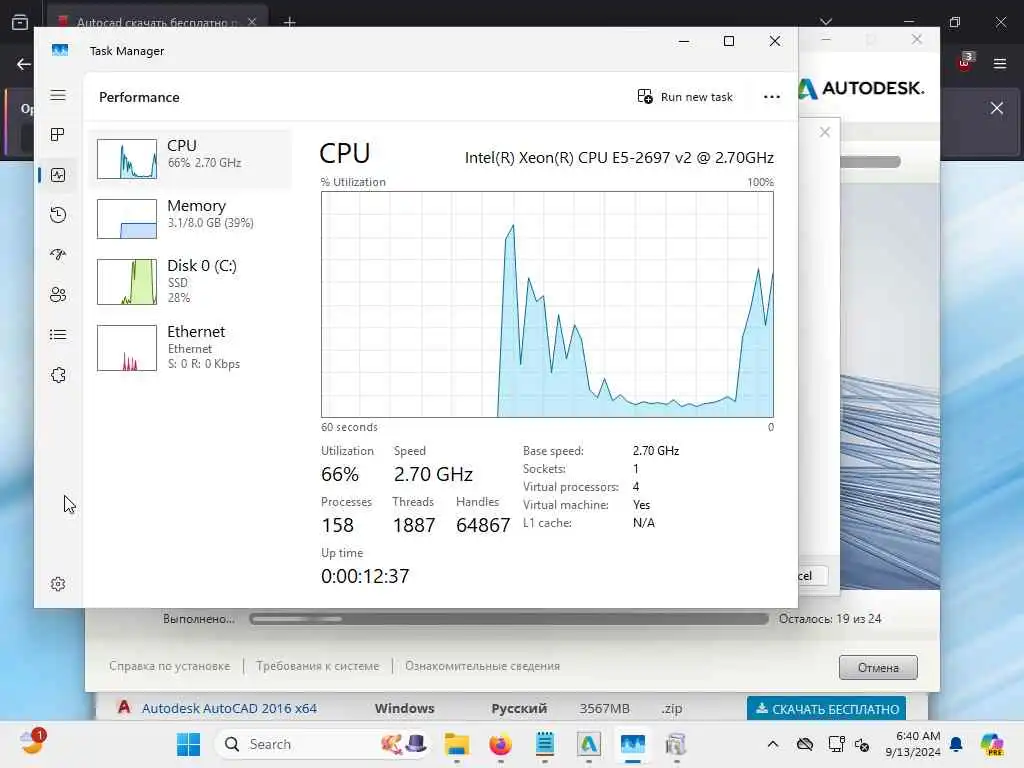Switch to Task Manager taskbar icon
Image resolution: width=1024 pixels, height=768 pixels.
point(633,744)
